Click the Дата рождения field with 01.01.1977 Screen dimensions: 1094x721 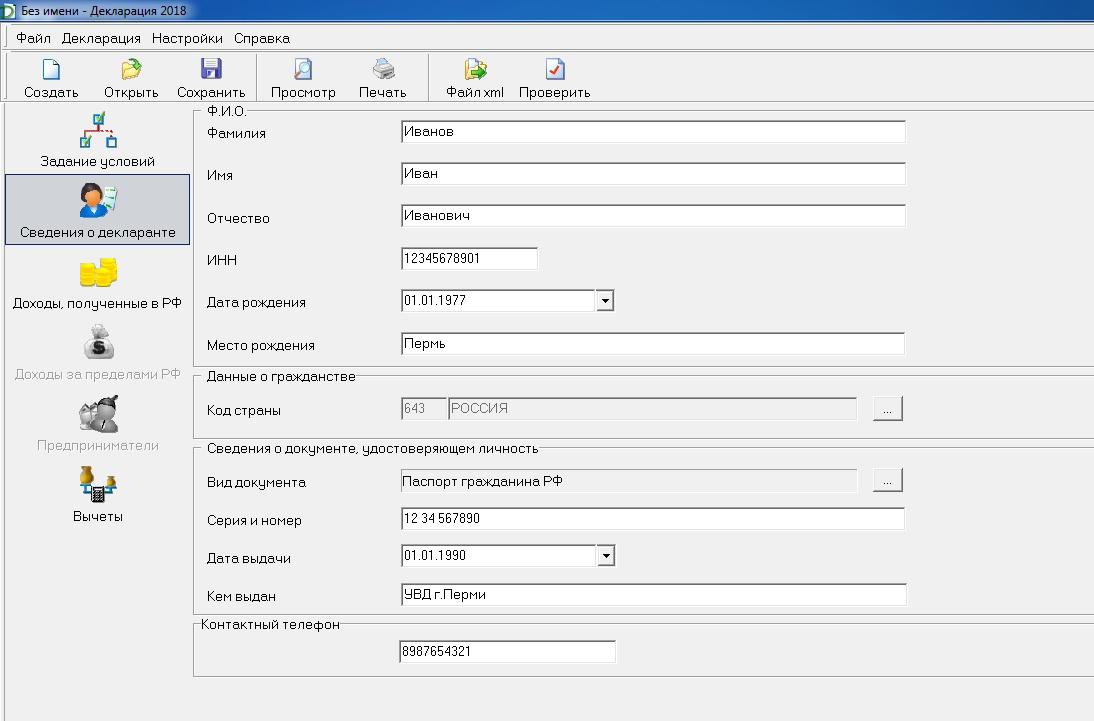coord(498,301)
